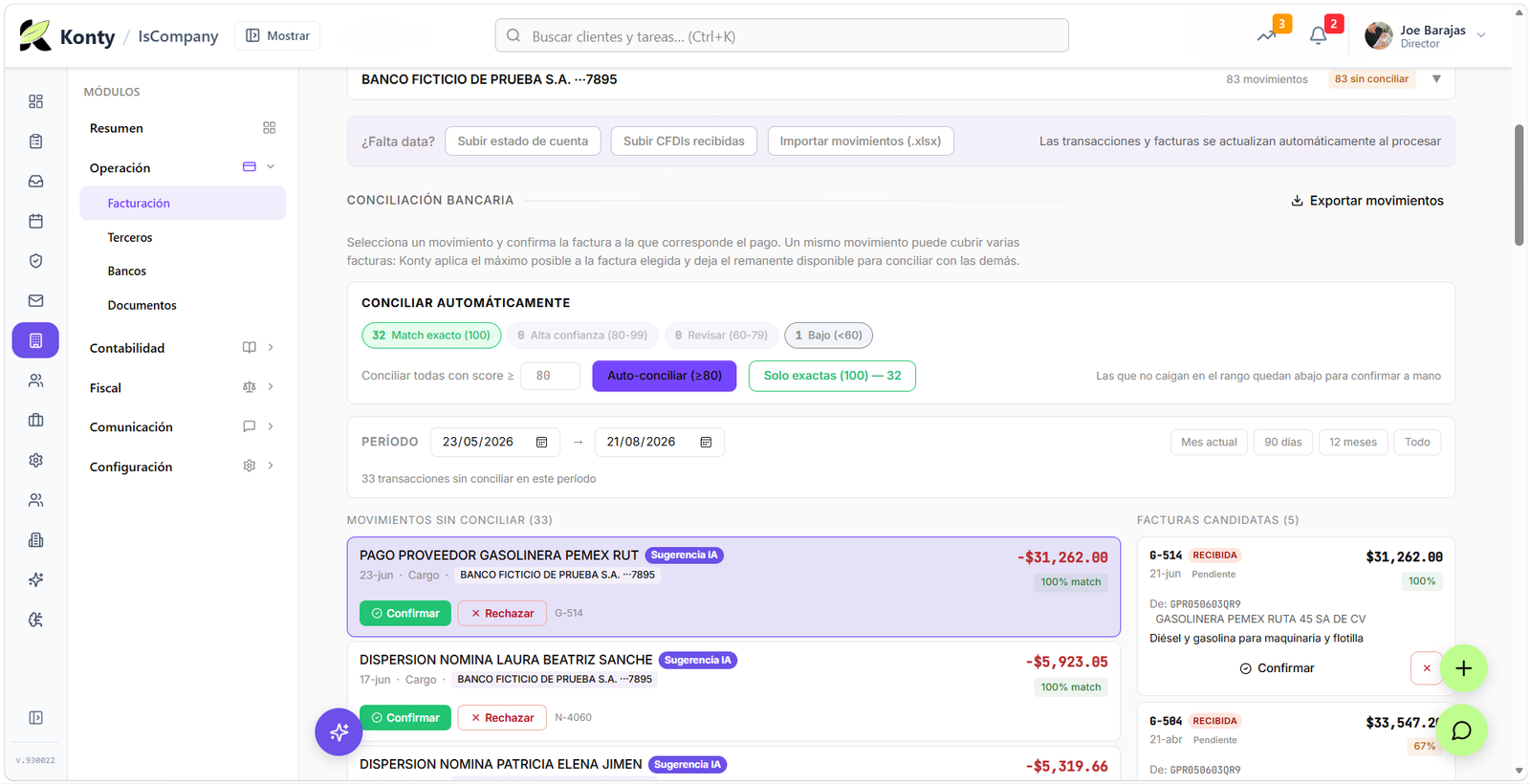Screen dimensions: 1530x784
Task: Click Subir estado de cuenta
Action: 523,142
